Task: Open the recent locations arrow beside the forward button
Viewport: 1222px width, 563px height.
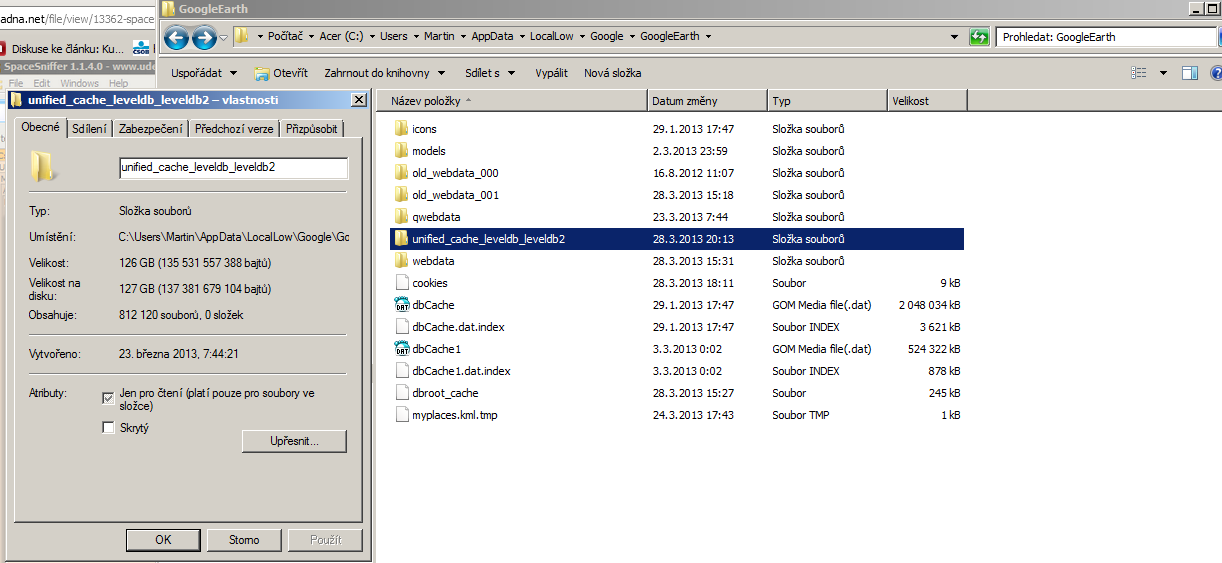Action: tap(224, 37)
